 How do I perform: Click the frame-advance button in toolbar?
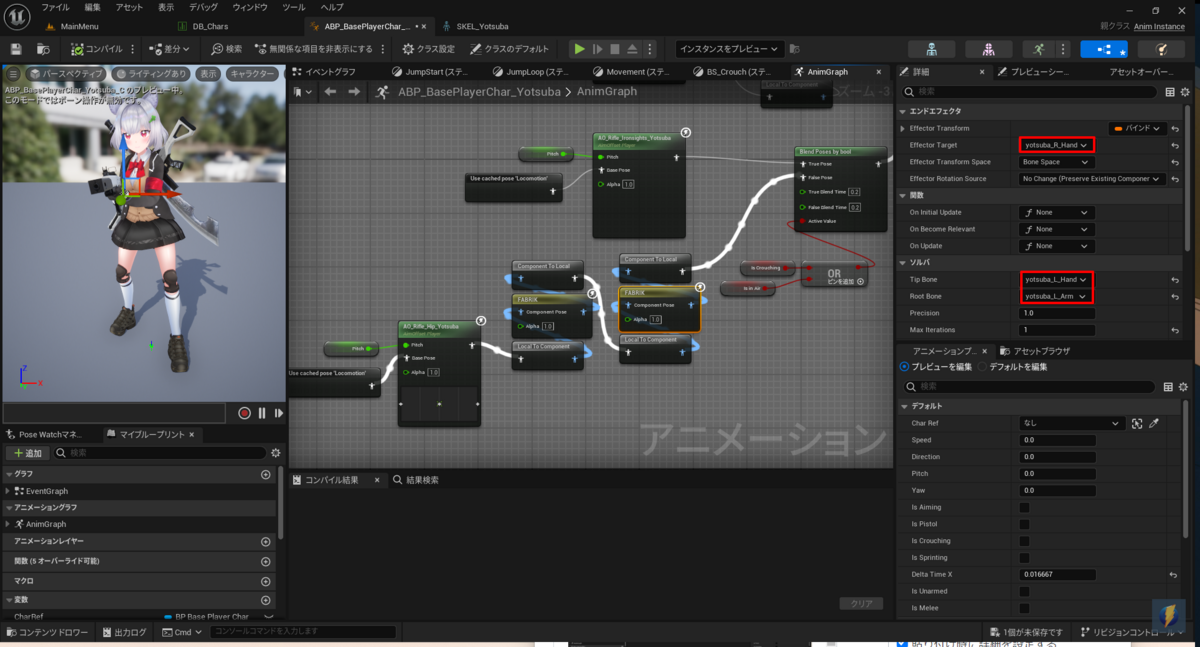pos(597,48)
